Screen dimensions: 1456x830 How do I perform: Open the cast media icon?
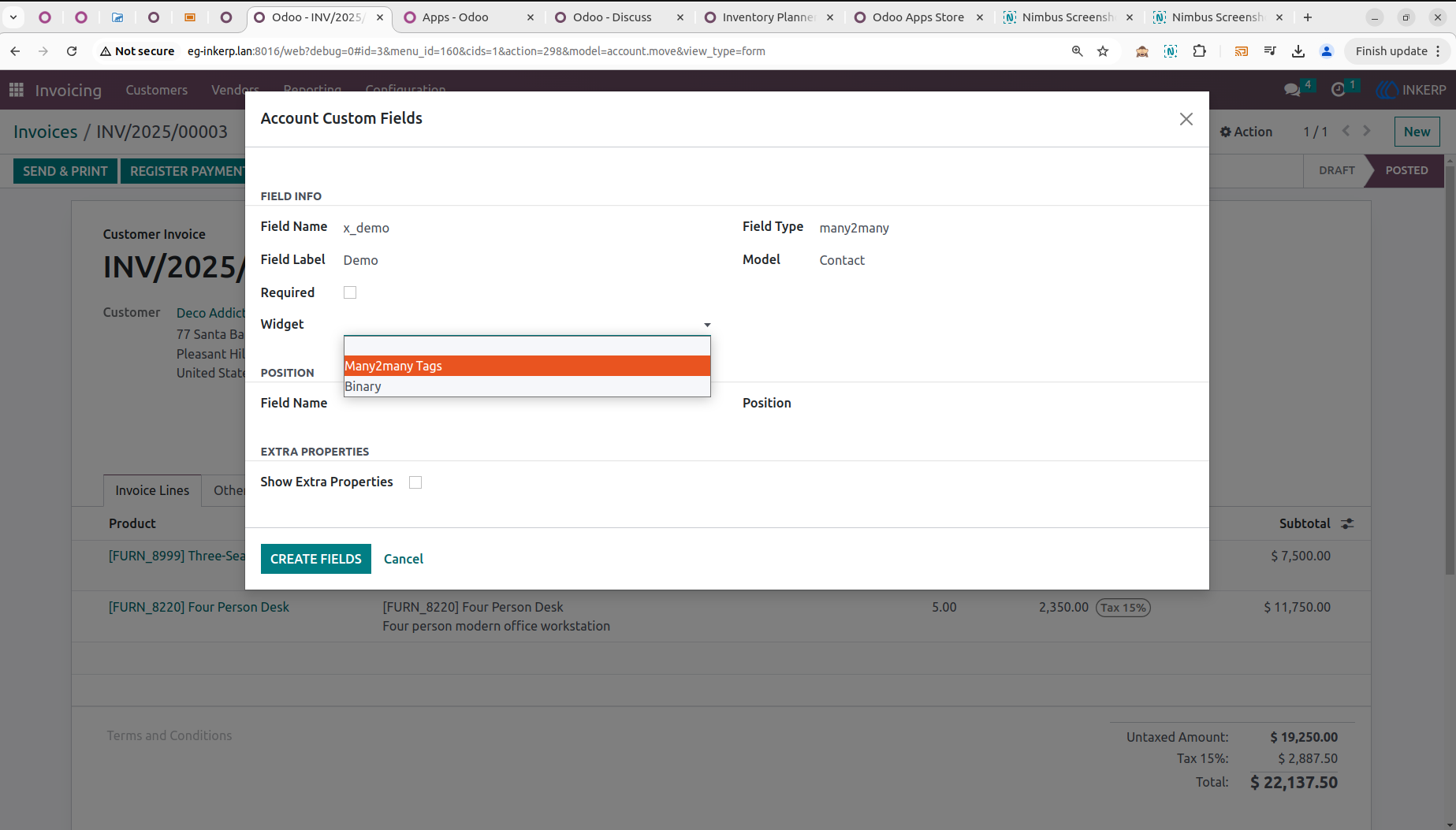point(1242,51)
